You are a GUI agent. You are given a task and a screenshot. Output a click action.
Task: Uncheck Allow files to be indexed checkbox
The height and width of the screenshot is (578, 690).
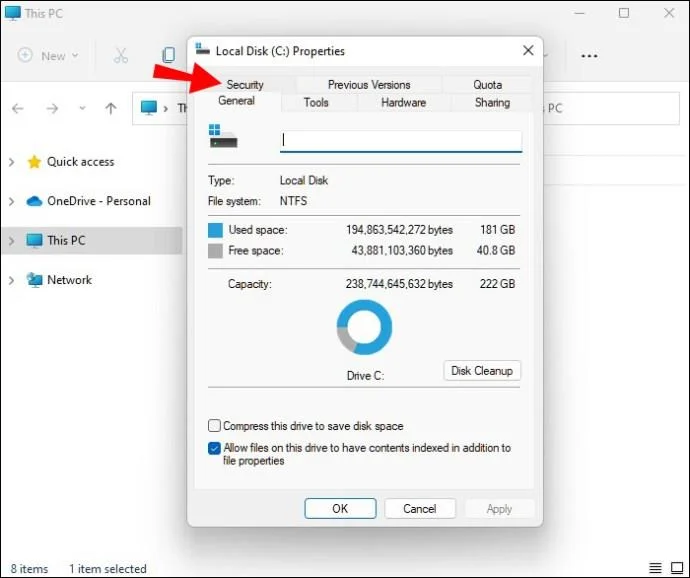tap(214, 448)
